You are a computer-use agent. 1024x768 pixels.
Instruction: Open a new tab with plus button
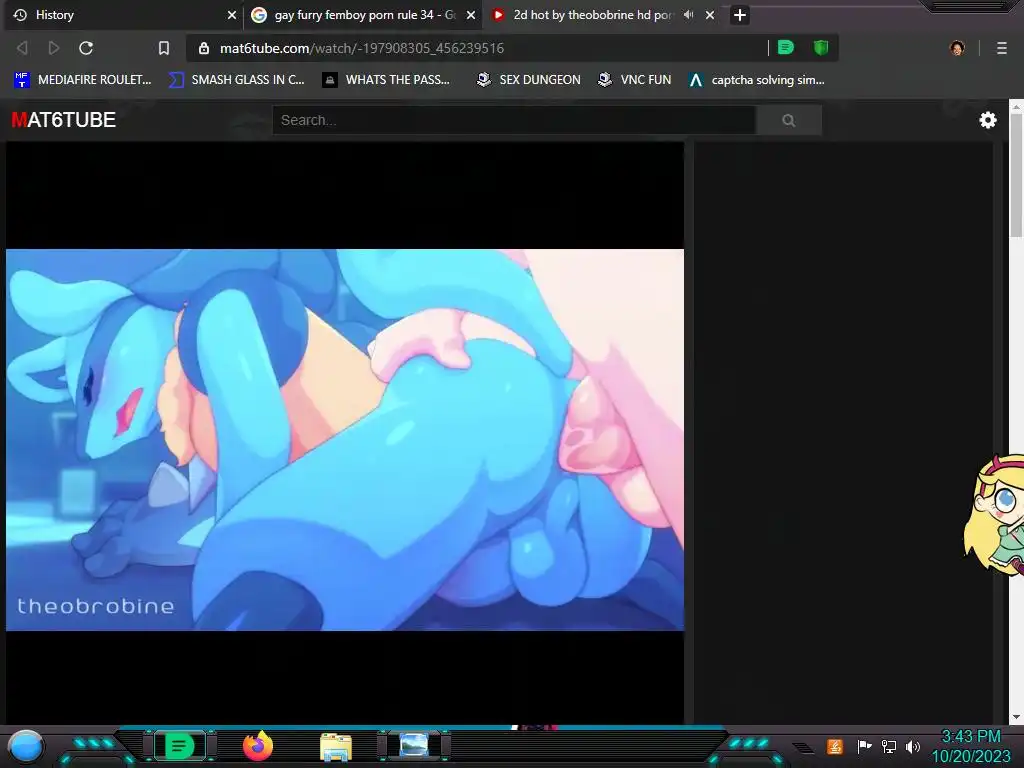coord(739,15)
